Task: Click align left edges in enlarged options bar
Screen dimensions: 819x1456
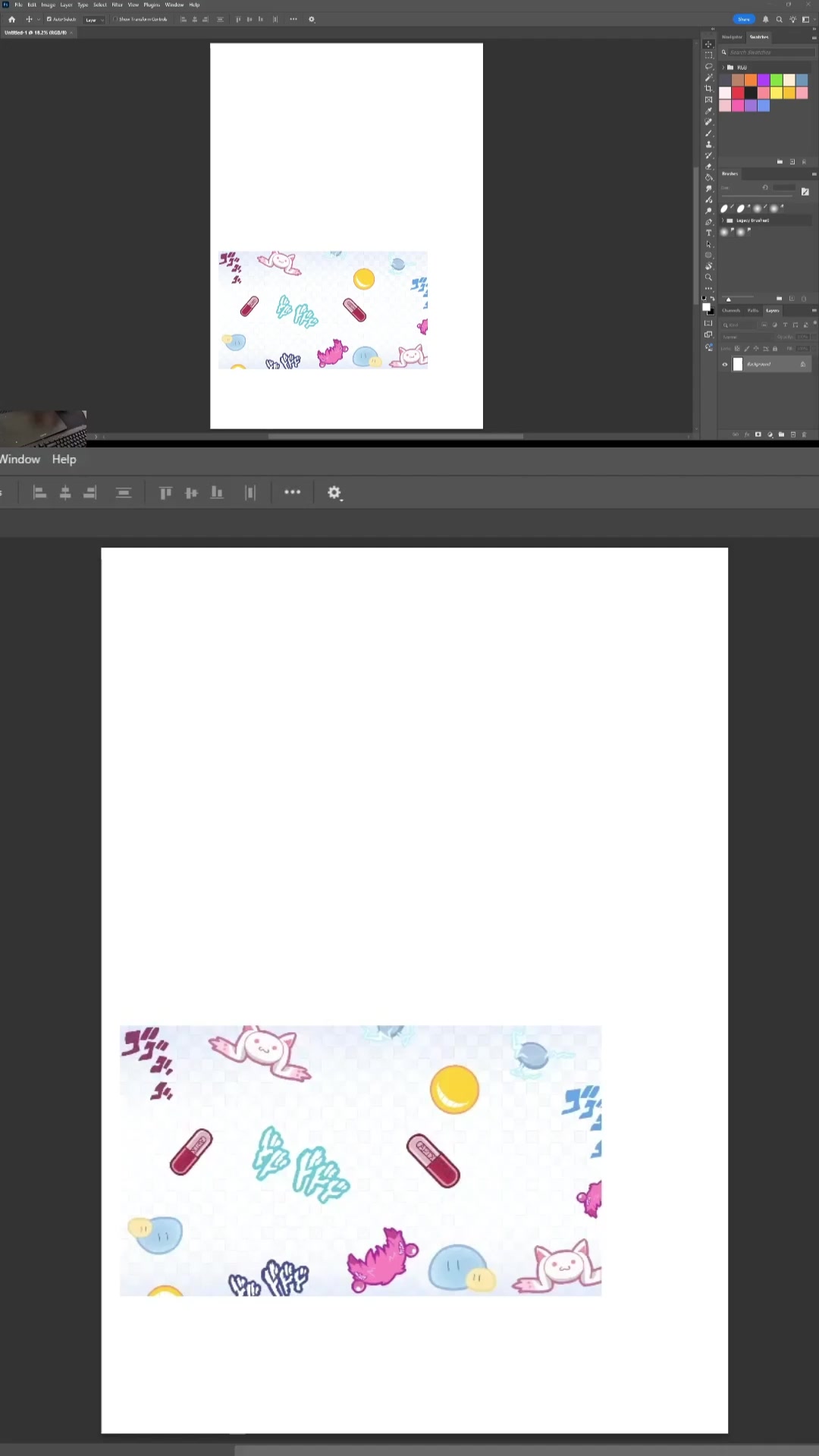Action: [39, 493]
